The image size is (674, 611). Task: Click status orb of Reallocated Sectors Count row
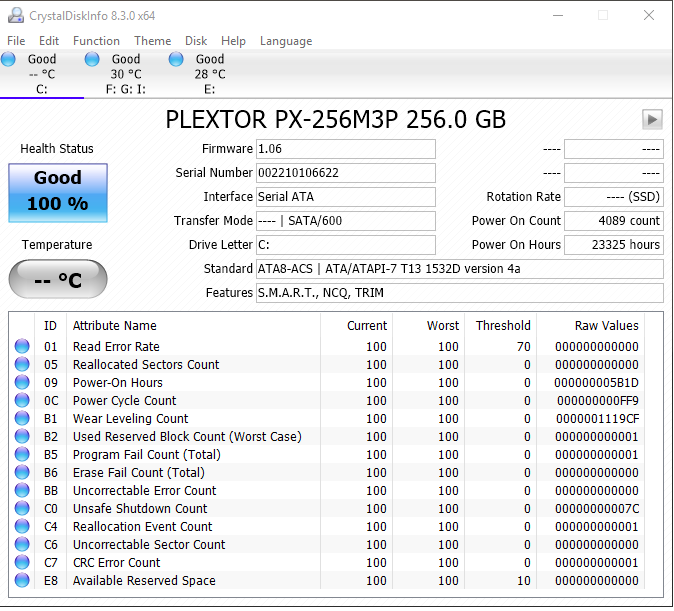click(x=22, y=364)
